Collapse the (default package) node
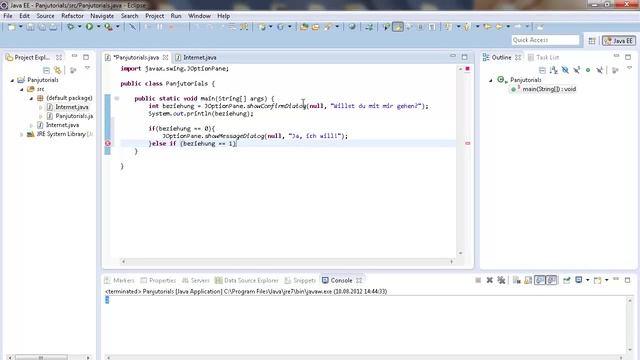The image size is (640, 360). pos(31,98)
